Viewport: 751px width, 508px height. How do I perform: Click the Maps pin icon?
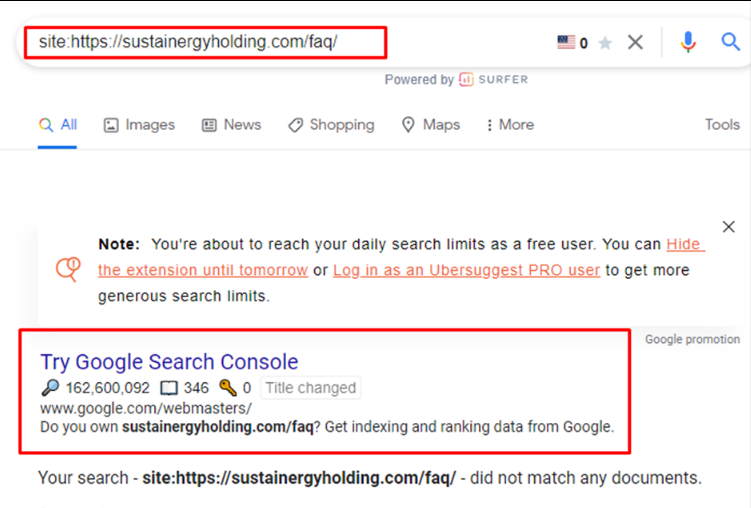click(408, 125)
